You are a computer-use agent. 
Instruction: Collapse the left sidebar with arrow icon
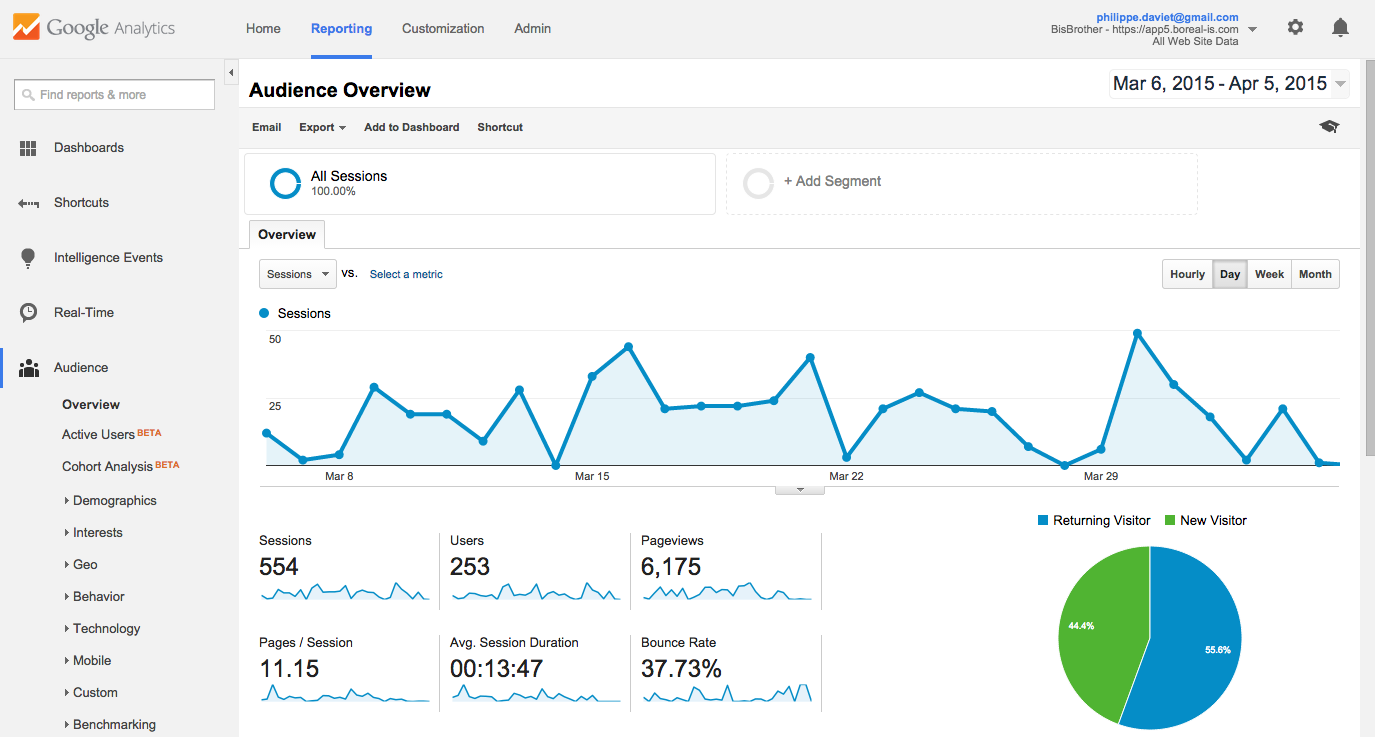tap(231, 73)
